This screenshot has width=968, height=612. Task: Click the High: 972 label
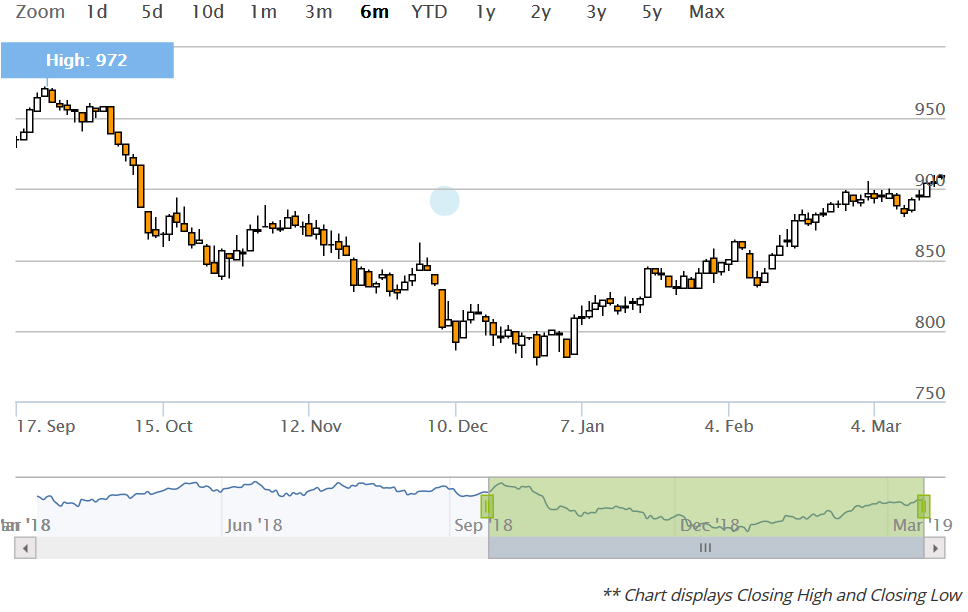point(87,60)
